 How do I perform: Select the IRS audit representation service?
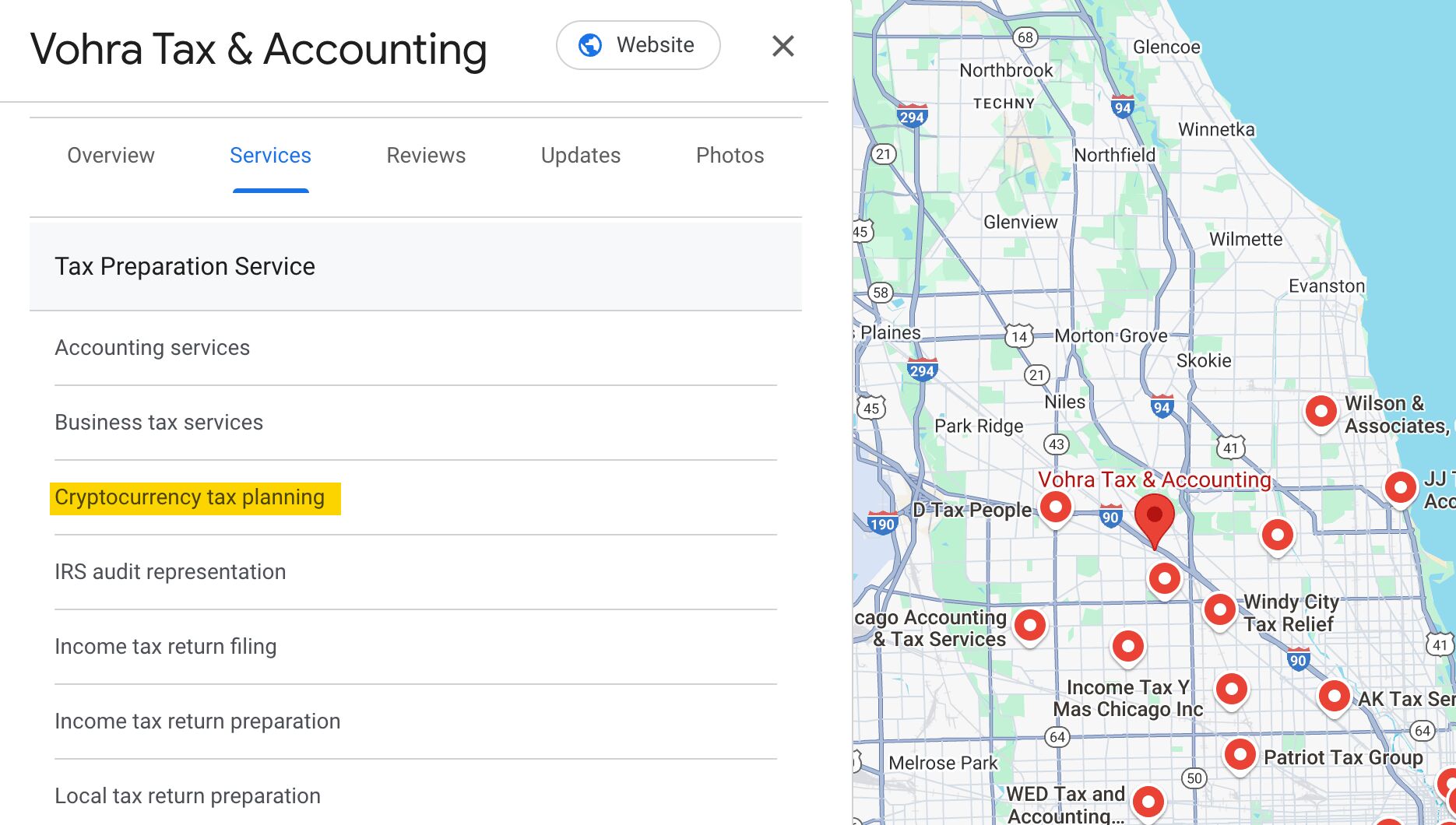tap(416, 572)
